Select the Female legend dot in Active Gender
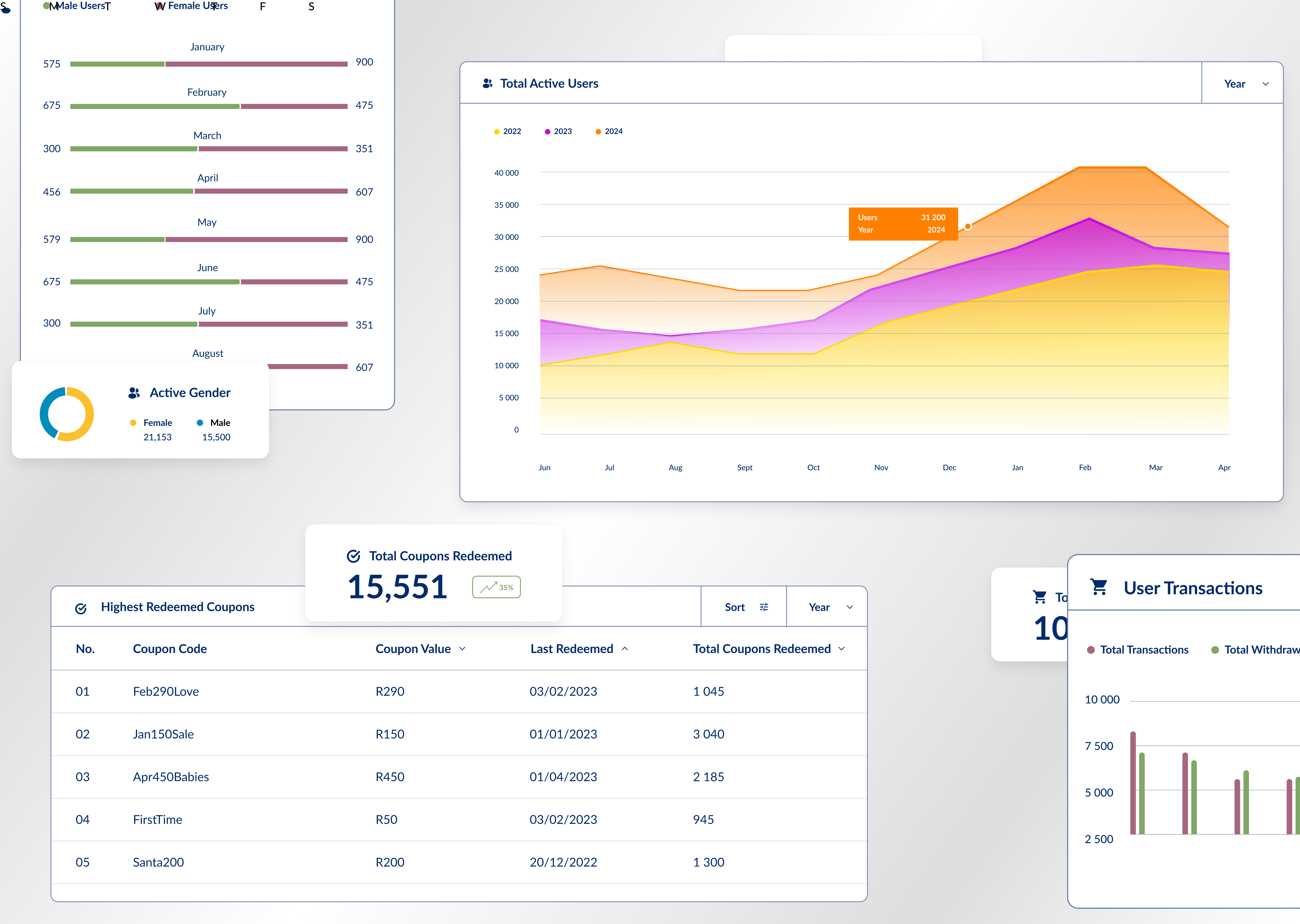This screenshot has height=924, width=1300. (133, 423)
